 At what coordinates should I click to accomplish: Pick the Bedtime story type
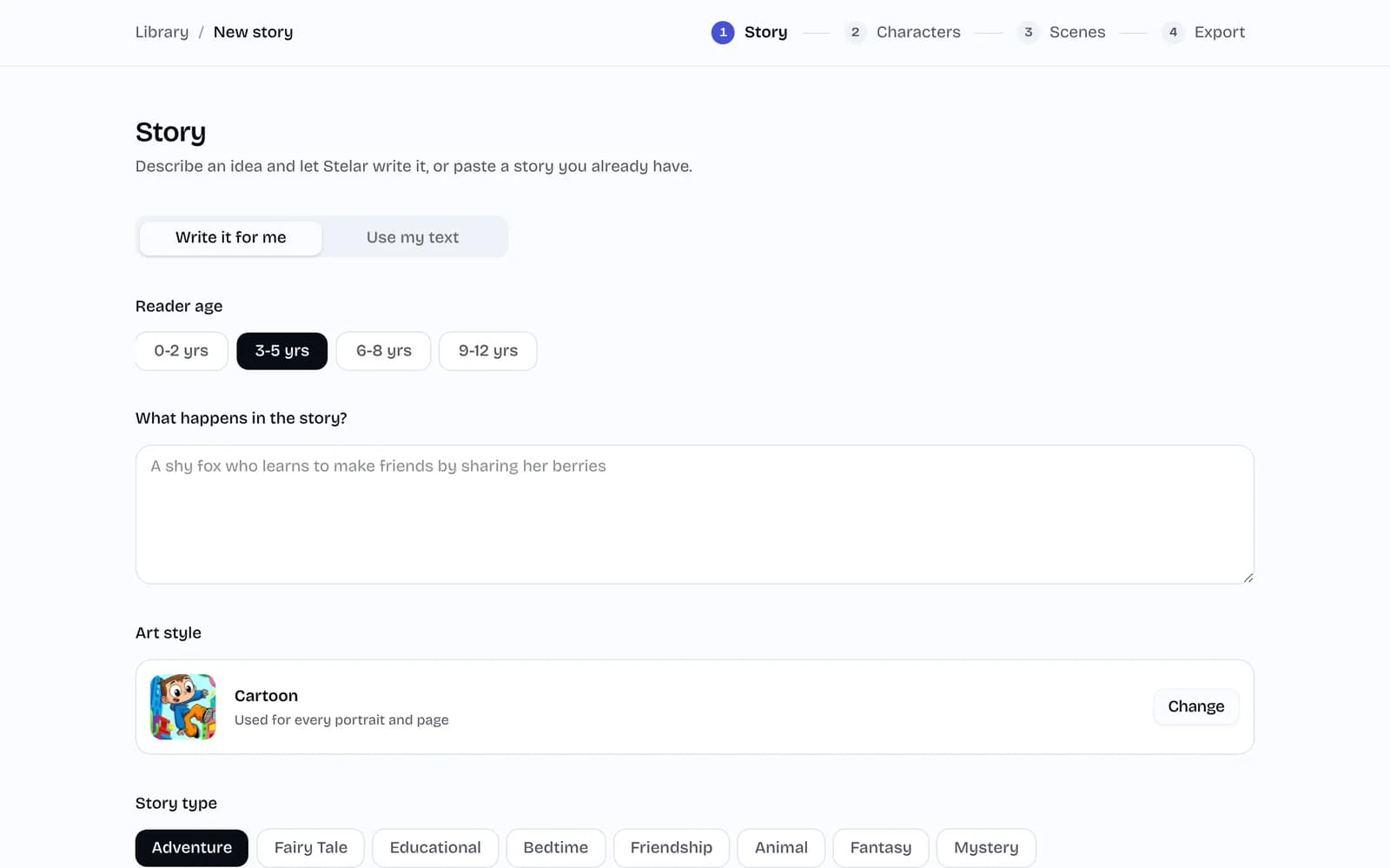[x=556, y=847]
